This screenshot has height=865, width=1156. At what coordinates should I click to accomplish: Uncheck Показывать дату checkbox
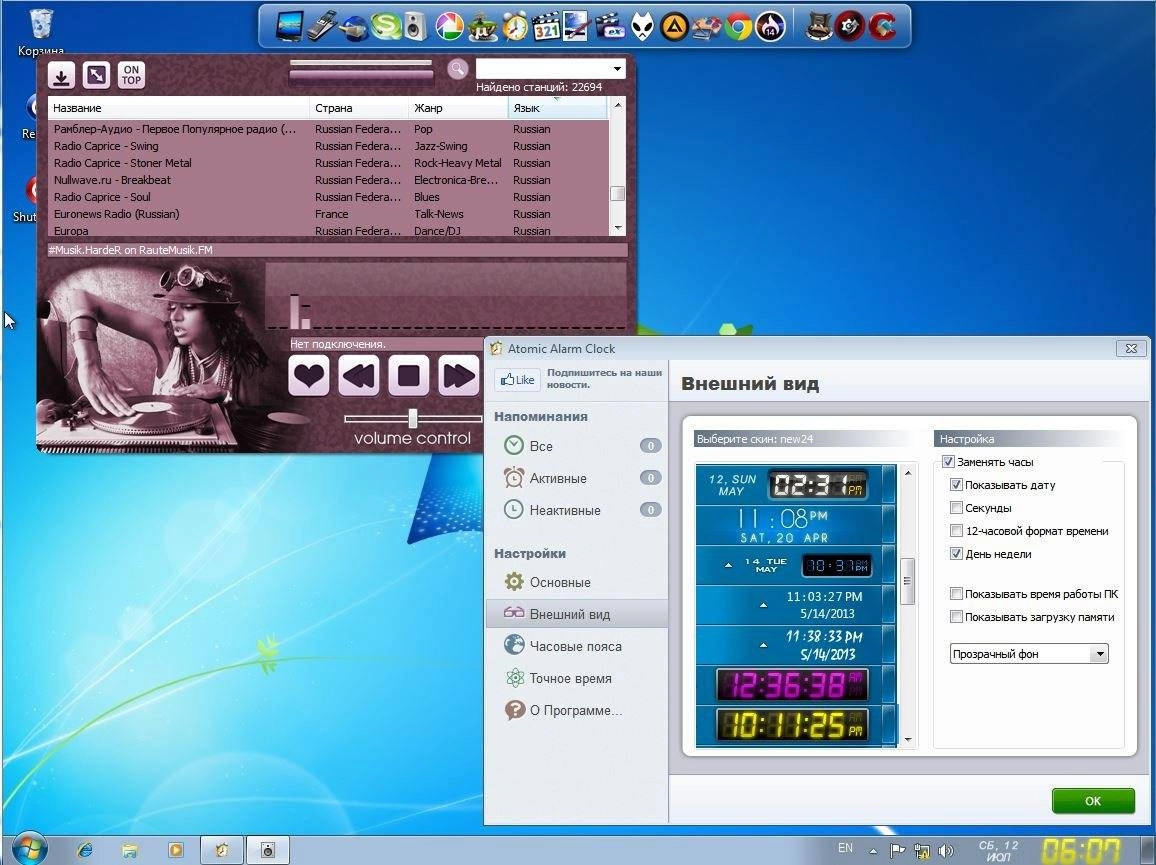[x=956, y=484]
